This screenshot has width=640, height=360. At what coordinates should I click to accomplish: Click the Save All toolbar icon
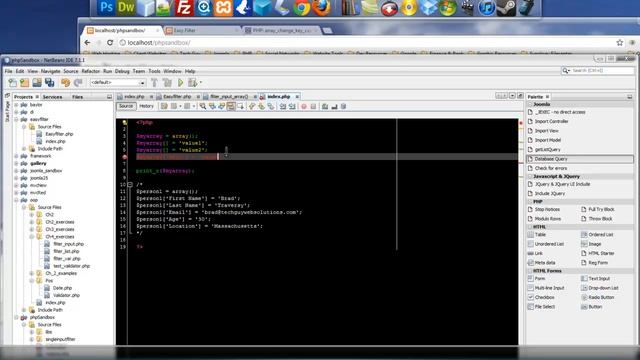pos(50,83)
